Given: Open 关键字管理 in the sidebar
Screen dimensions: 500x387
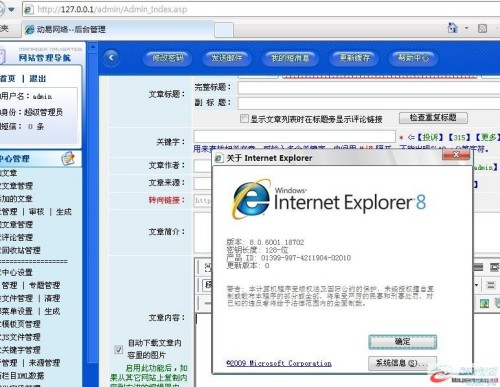Looking at the screenshot, I should pyautogui.click(x=20, y=350).
